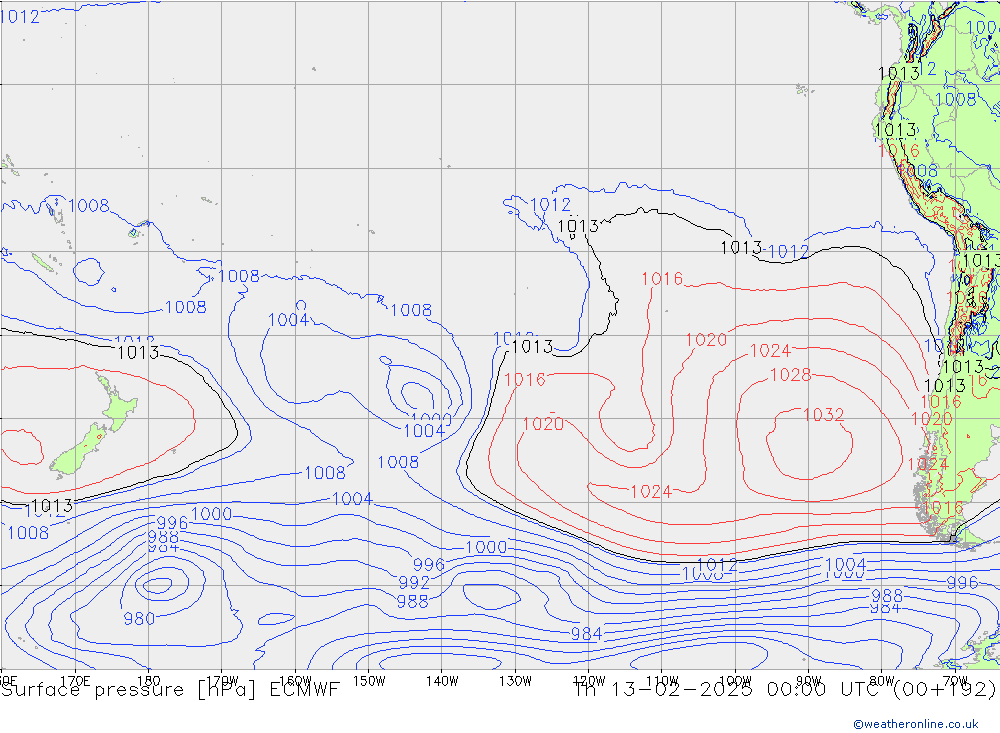Open the weatheronline.co.uk copyright link
This screenshot has height=733, width=1000.
(916, 724)
